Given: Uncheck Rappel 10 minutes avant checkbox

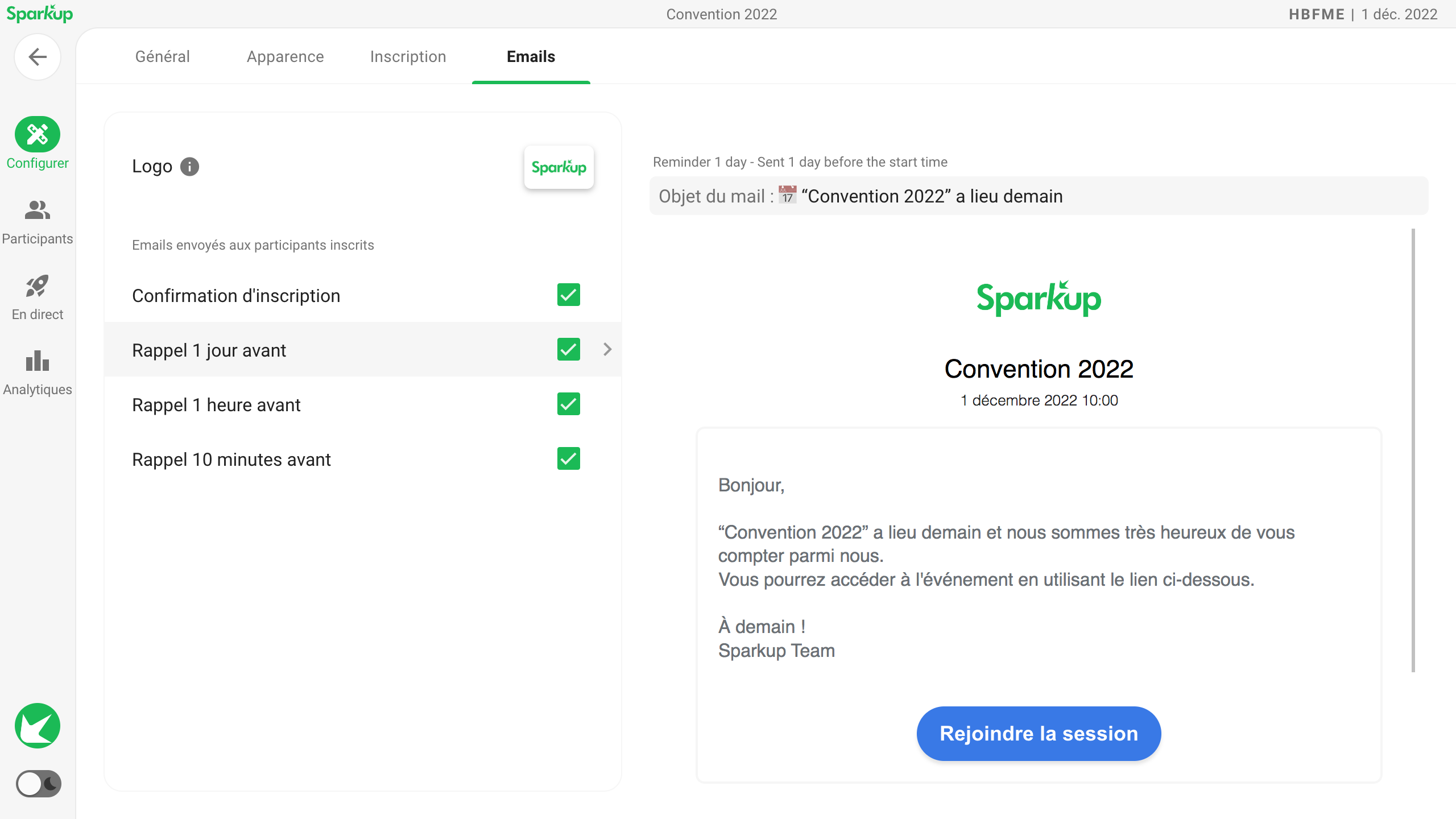Looking at the screenshot, I should [x=568, y=458].
